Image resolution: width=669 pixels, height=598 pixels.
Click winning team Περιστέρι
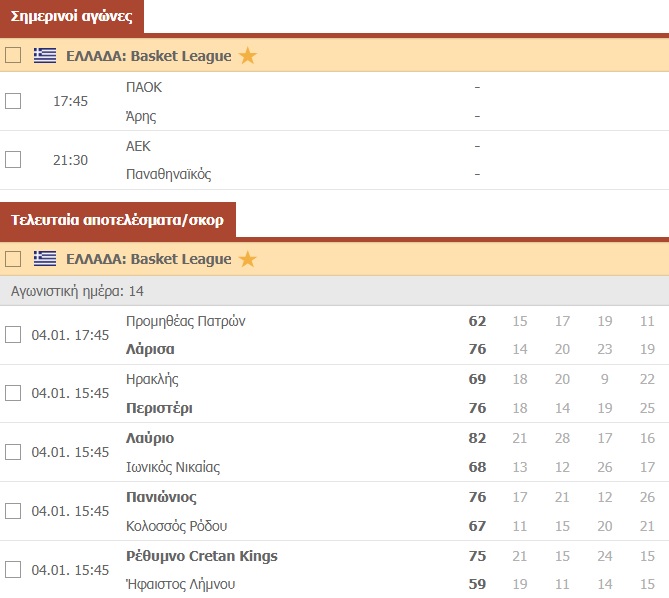pos(159,408)
